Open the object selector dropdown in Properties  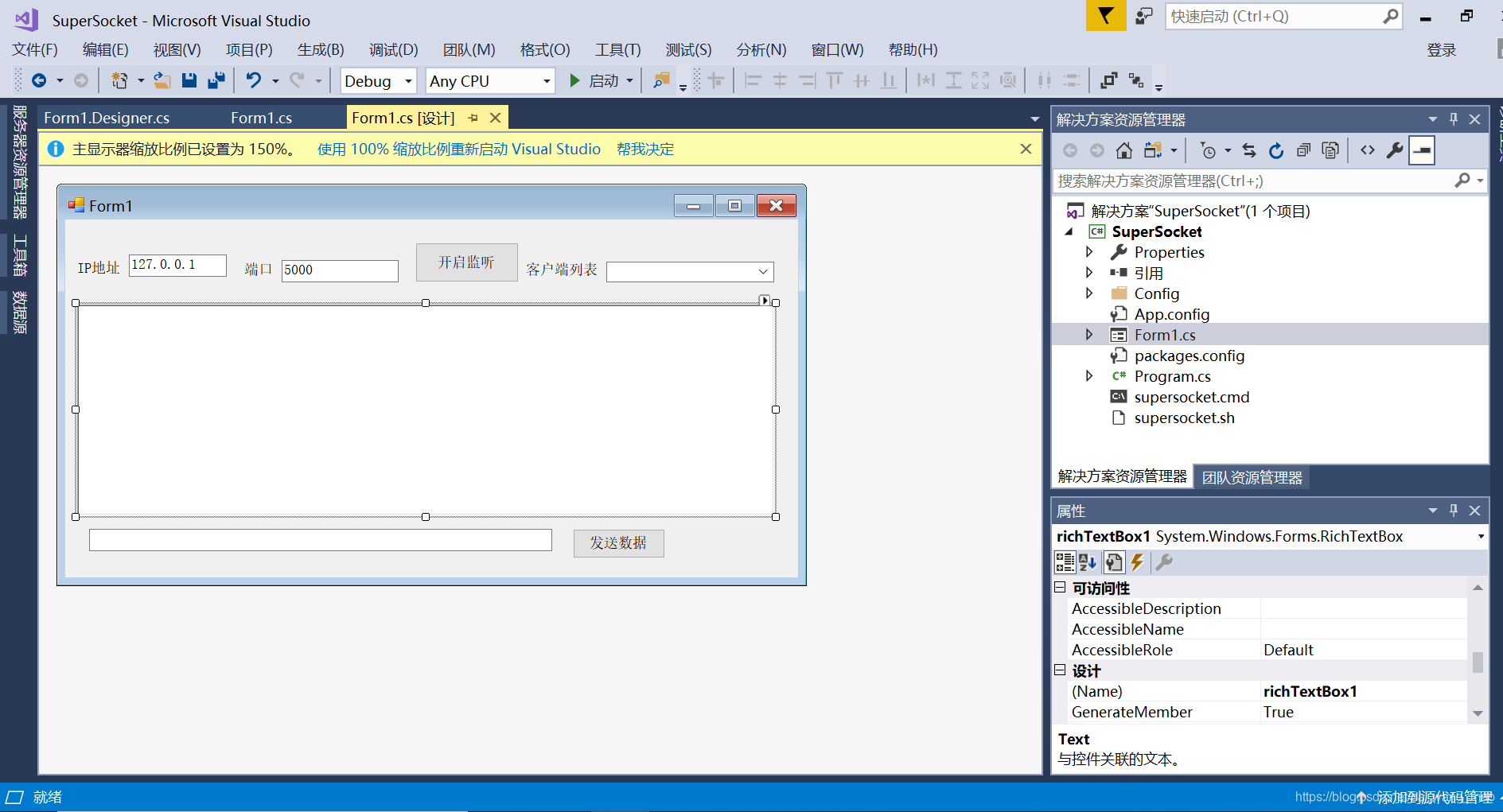coord(1481,537)
